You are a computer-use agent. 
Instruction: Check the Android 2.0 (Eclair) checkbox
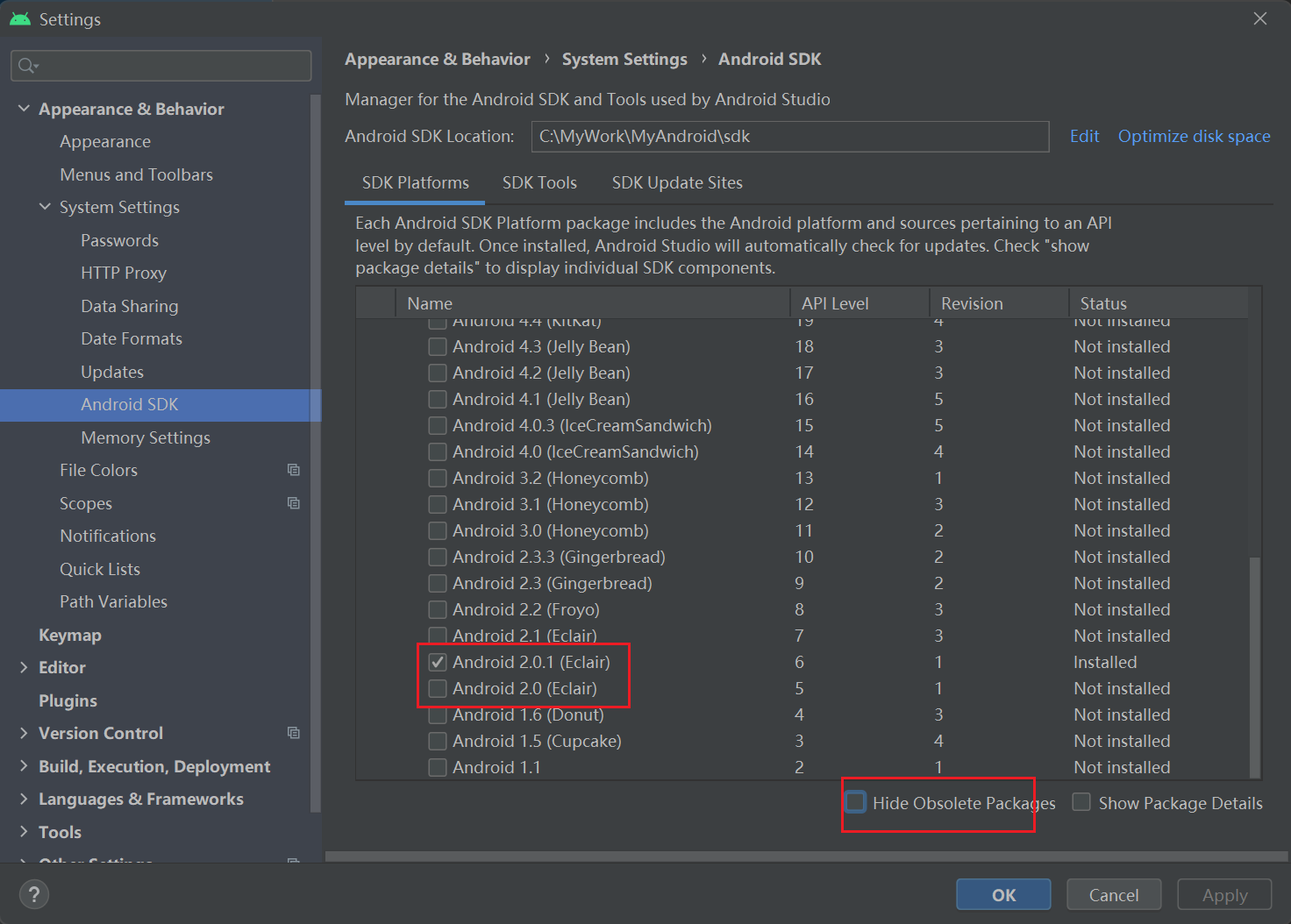[437, 689]
